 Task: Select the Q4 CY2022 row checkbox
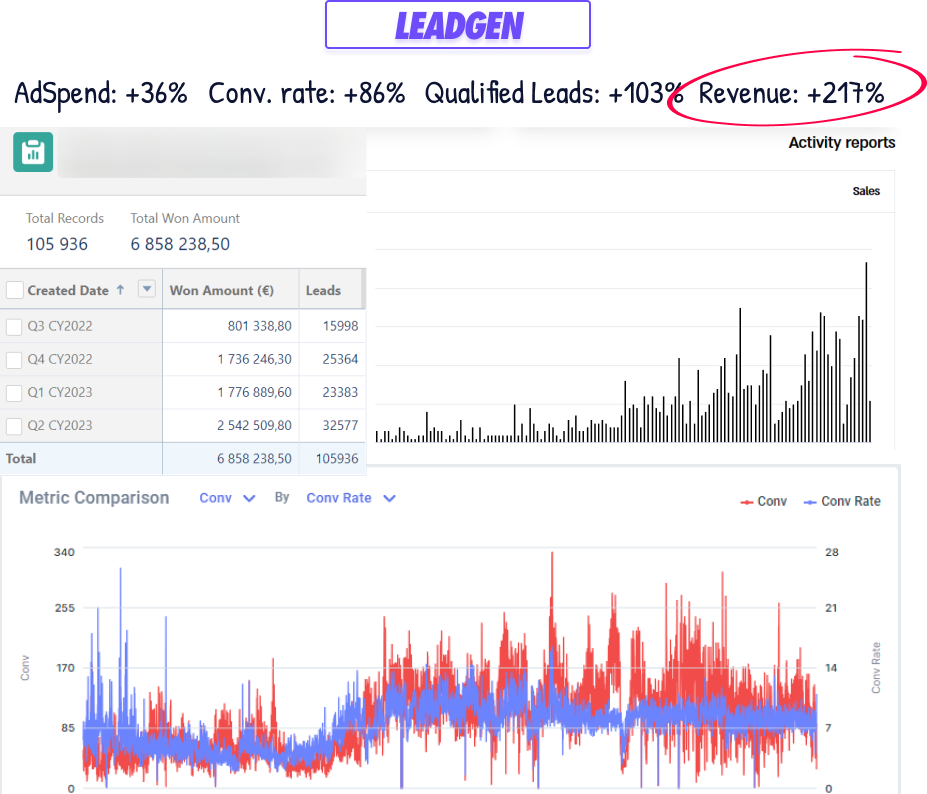coord(14,359)
